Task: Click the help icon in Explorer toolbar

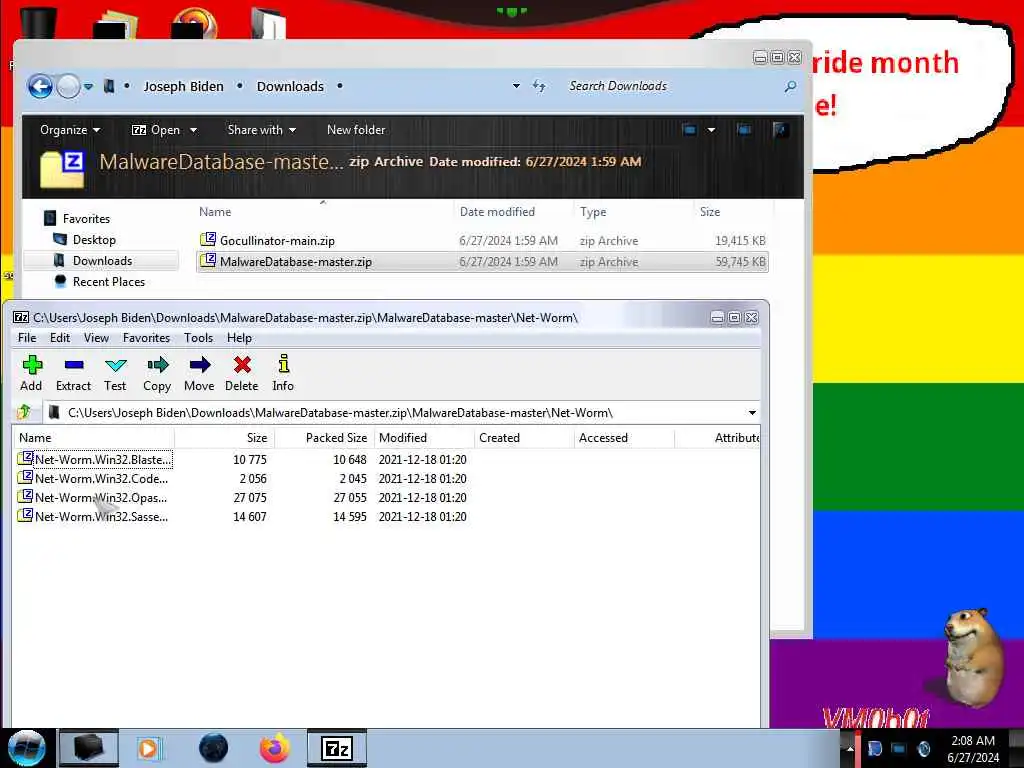Action: [x=780, y=129]
